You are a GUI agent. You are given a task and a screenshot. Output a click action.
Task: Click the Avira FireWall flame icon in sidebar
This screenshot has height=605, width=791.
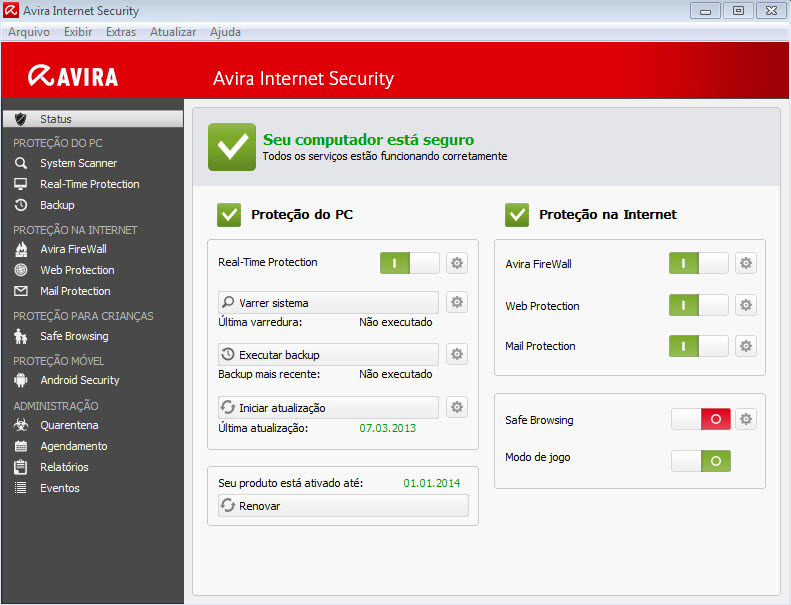click(21, 249)
